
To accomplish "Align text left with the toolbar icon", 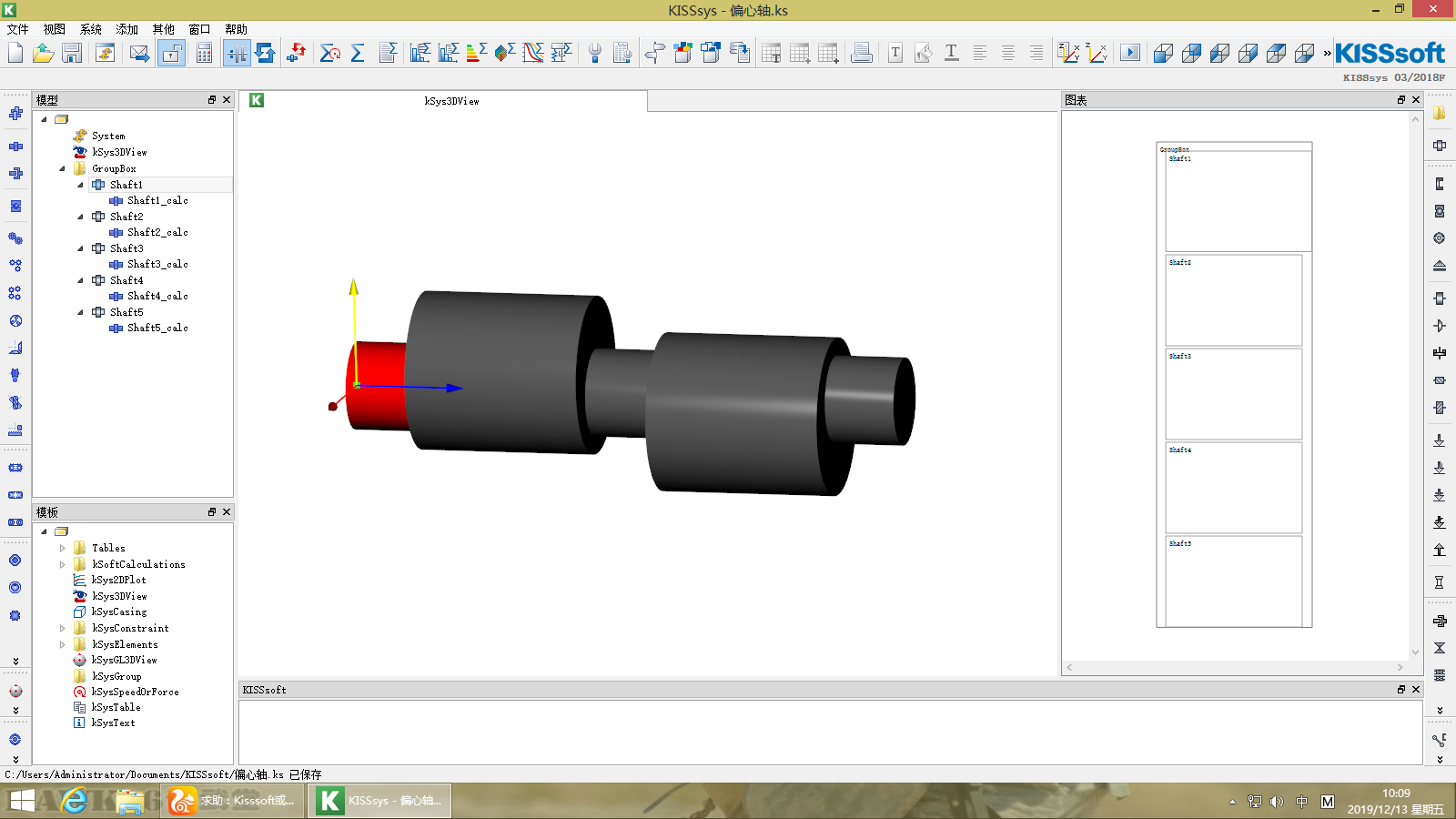I will [980, 53].
